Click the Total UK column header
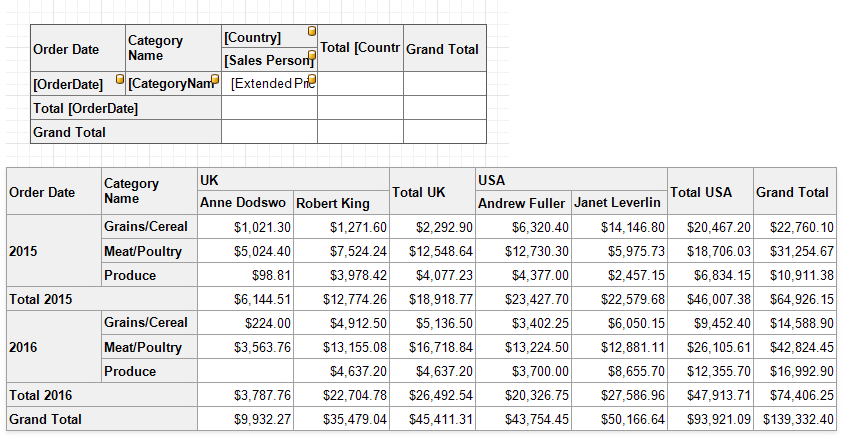This screenshot has height=439, width=843. coord(431,192)
